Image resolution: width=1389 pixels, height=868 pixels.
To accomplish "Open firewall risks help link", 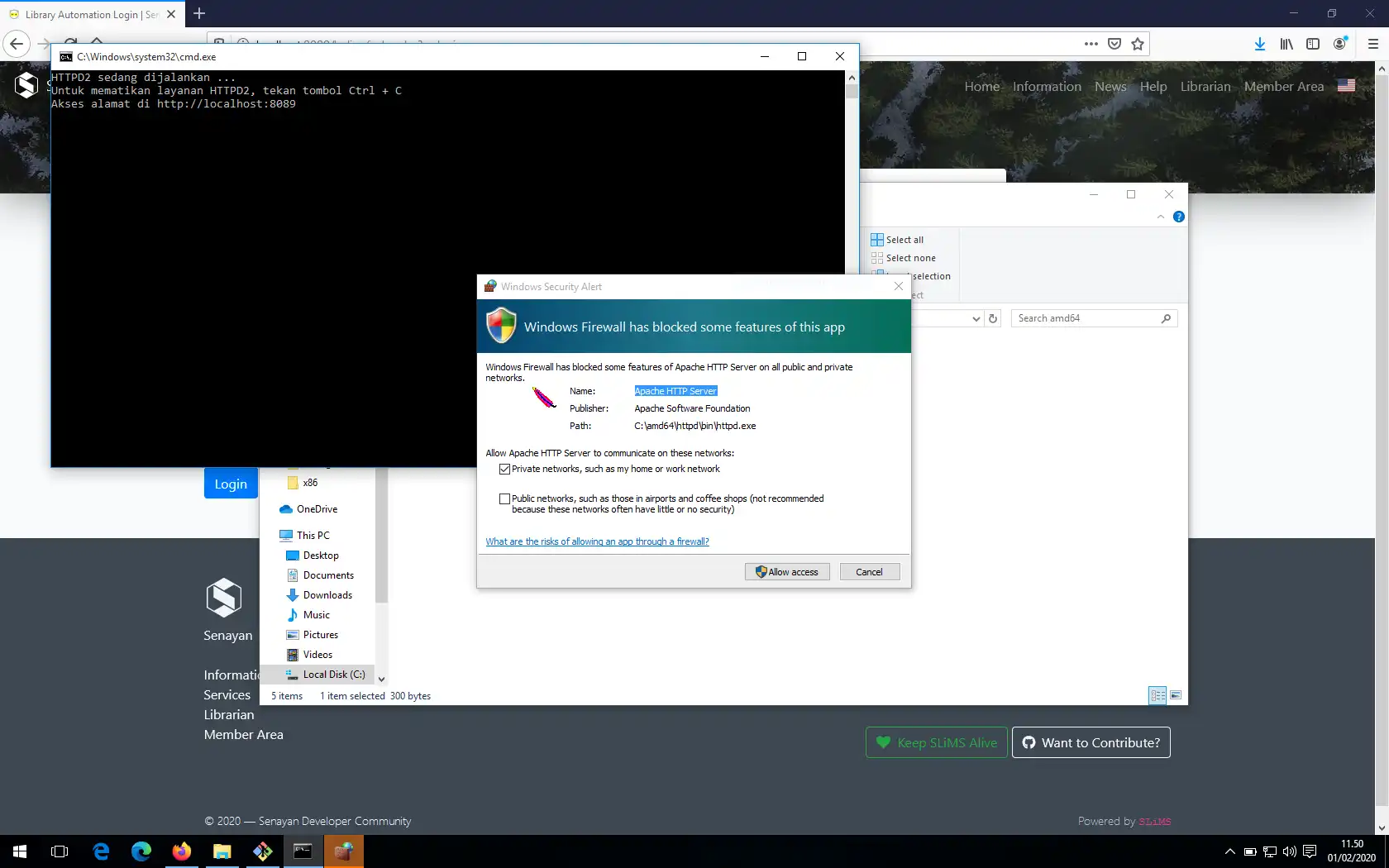I will click(597, 541).
